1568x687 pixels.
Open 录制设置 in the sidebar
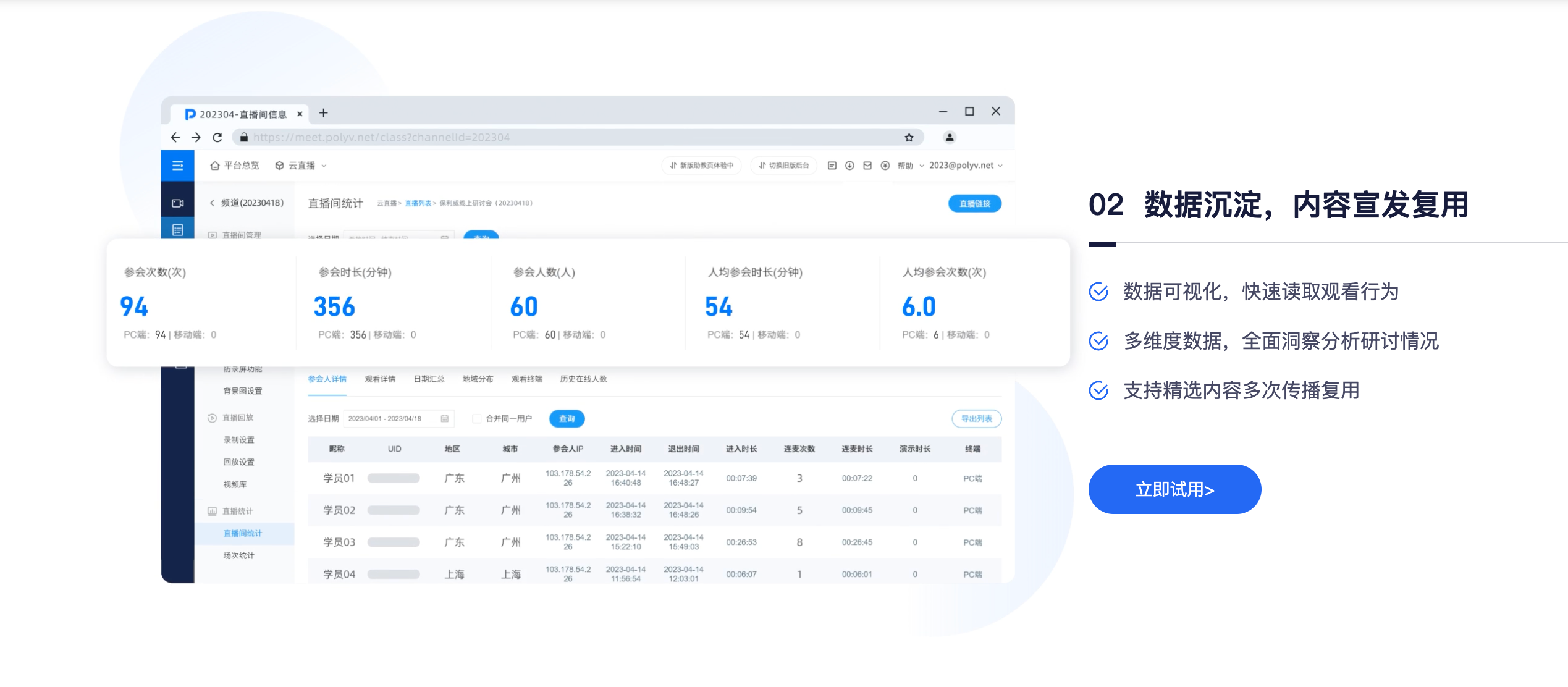239,440
